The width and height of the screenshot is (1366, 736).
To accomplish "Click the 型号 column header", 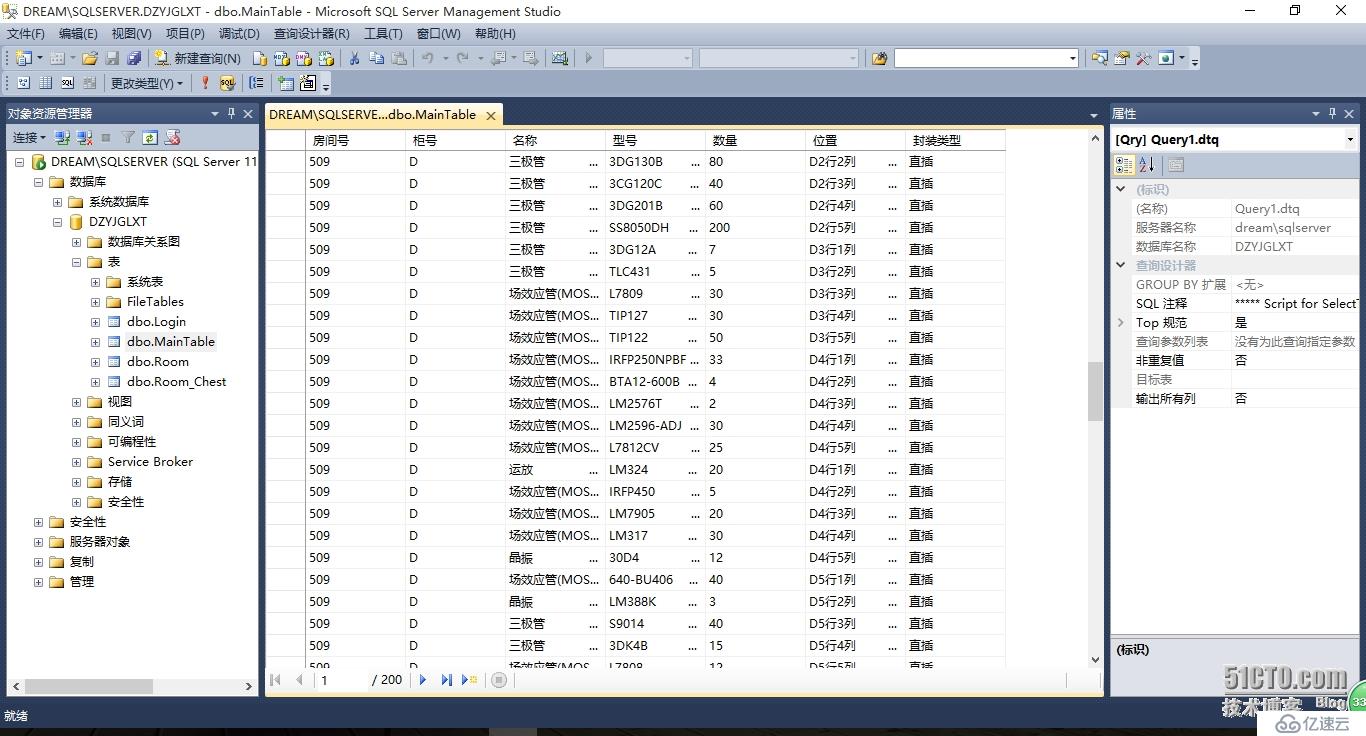I will click(x=654, y=141).
